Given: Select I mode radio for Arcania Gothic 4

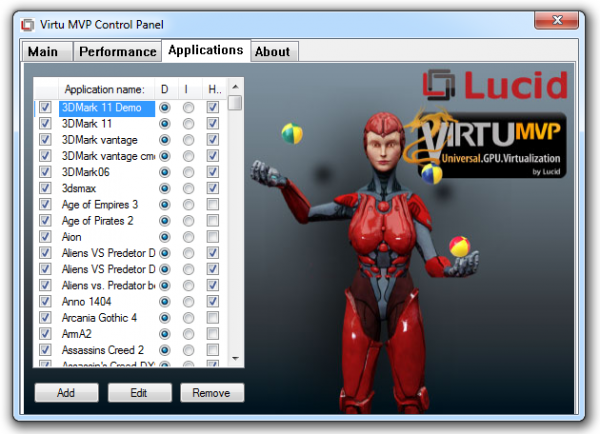Looking at the screenshot, I should click(188, 318).
